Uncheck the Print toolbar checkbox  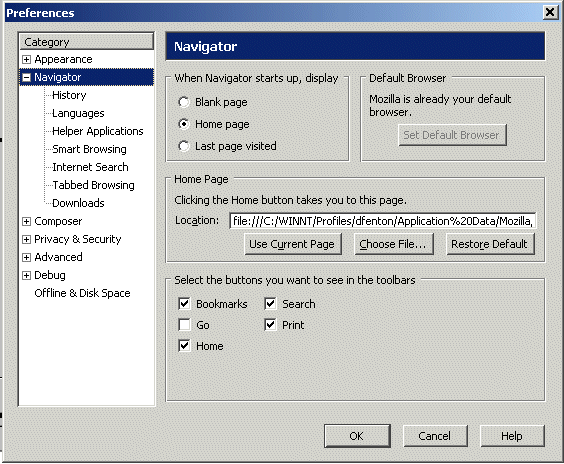270,325
